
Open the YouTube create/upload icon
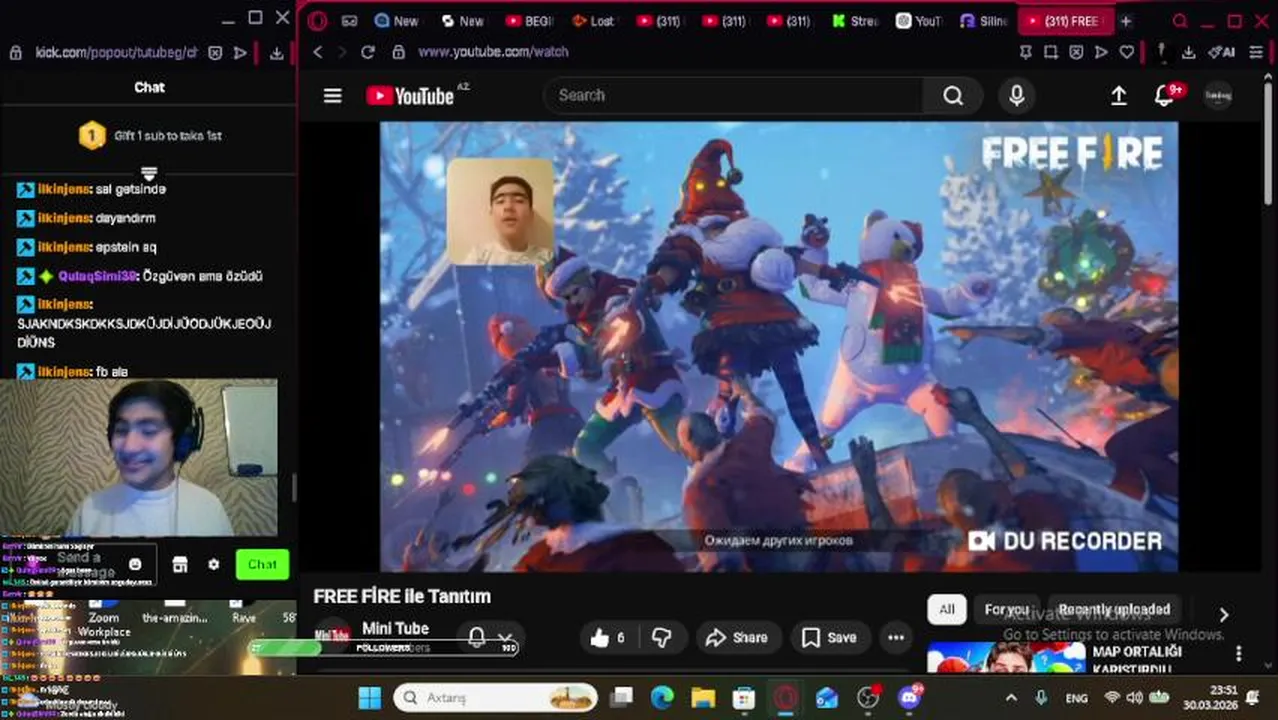1119,95
